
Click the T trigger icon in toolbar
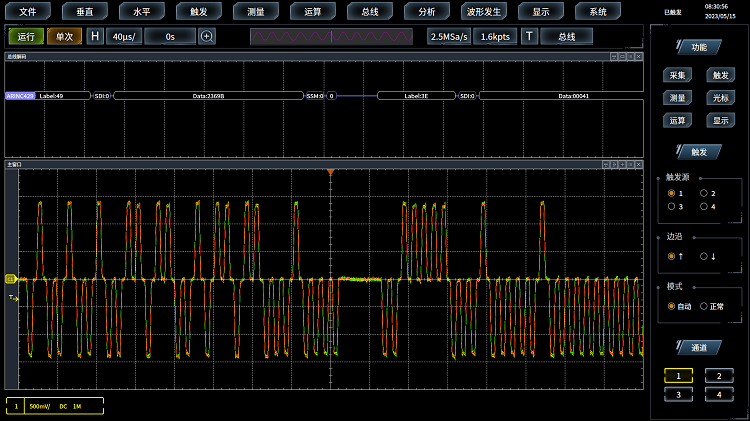[x=529, y=36]
